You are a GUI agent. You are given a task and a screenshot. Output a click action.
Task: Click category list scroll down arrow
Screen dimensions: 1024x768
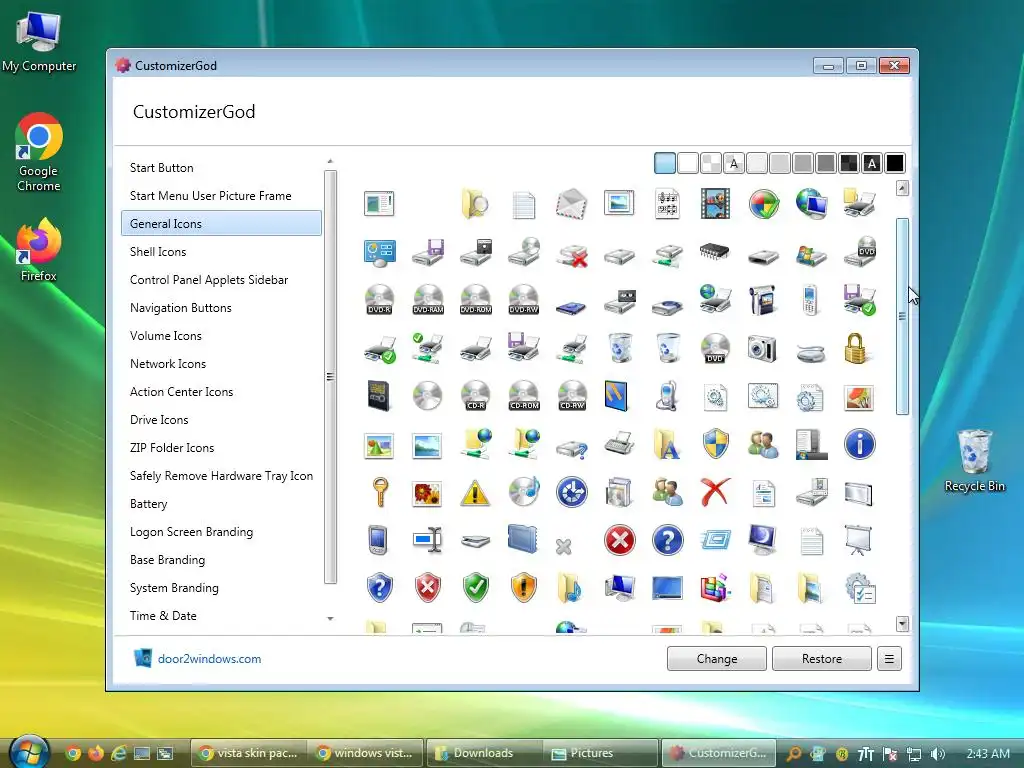click(x=330, y=618)
